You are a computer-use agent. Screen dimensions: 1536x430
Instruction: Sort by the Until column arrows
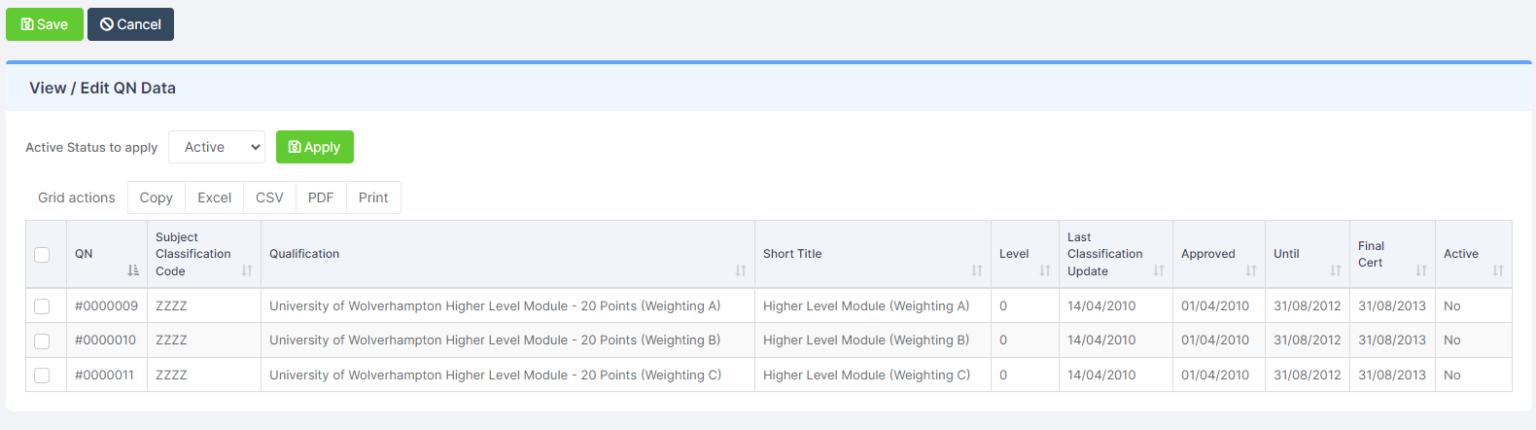[x=1336, y=270]
